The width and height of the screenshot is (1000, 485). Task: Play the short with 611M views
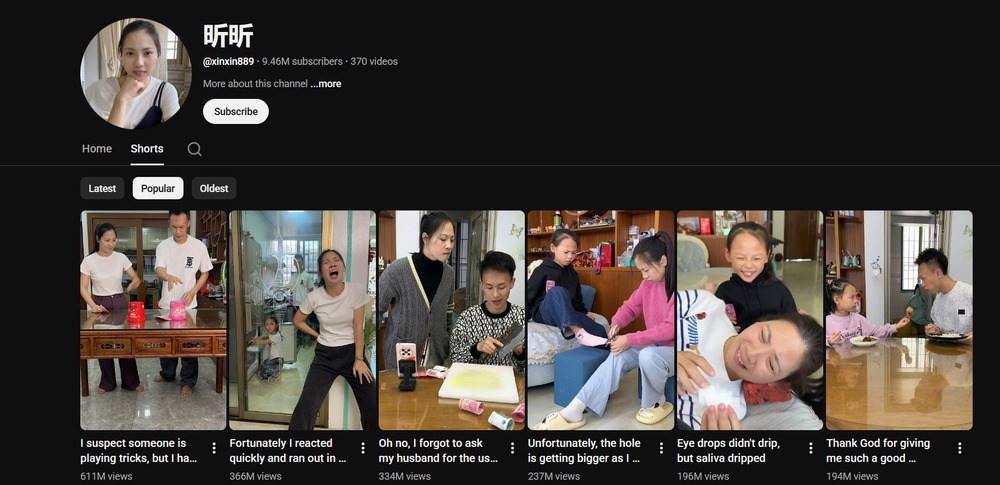click(153, 320)
